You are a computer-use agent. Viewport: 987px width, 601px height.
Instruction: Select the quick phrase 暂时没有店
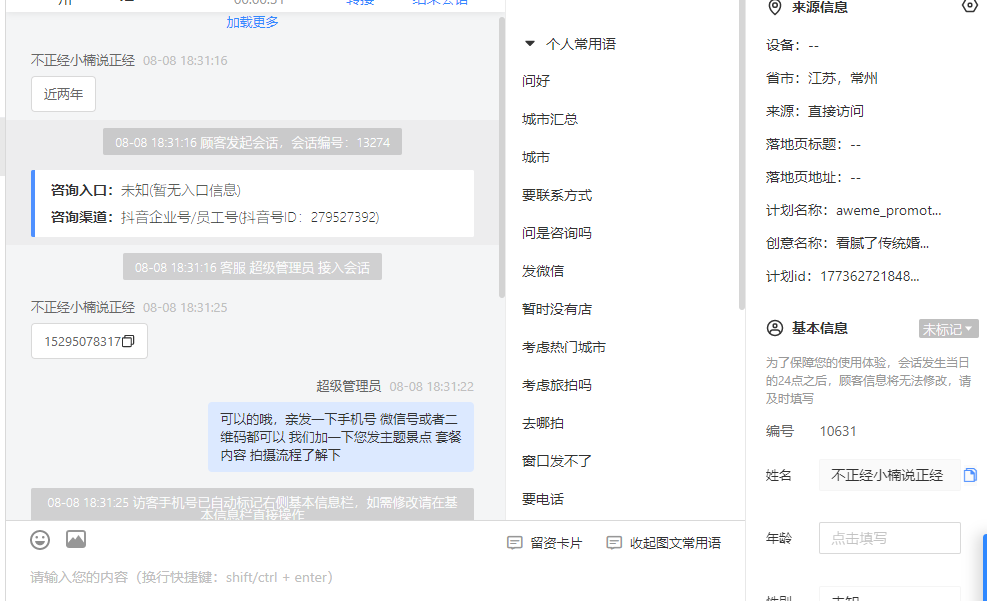point(557,309)
